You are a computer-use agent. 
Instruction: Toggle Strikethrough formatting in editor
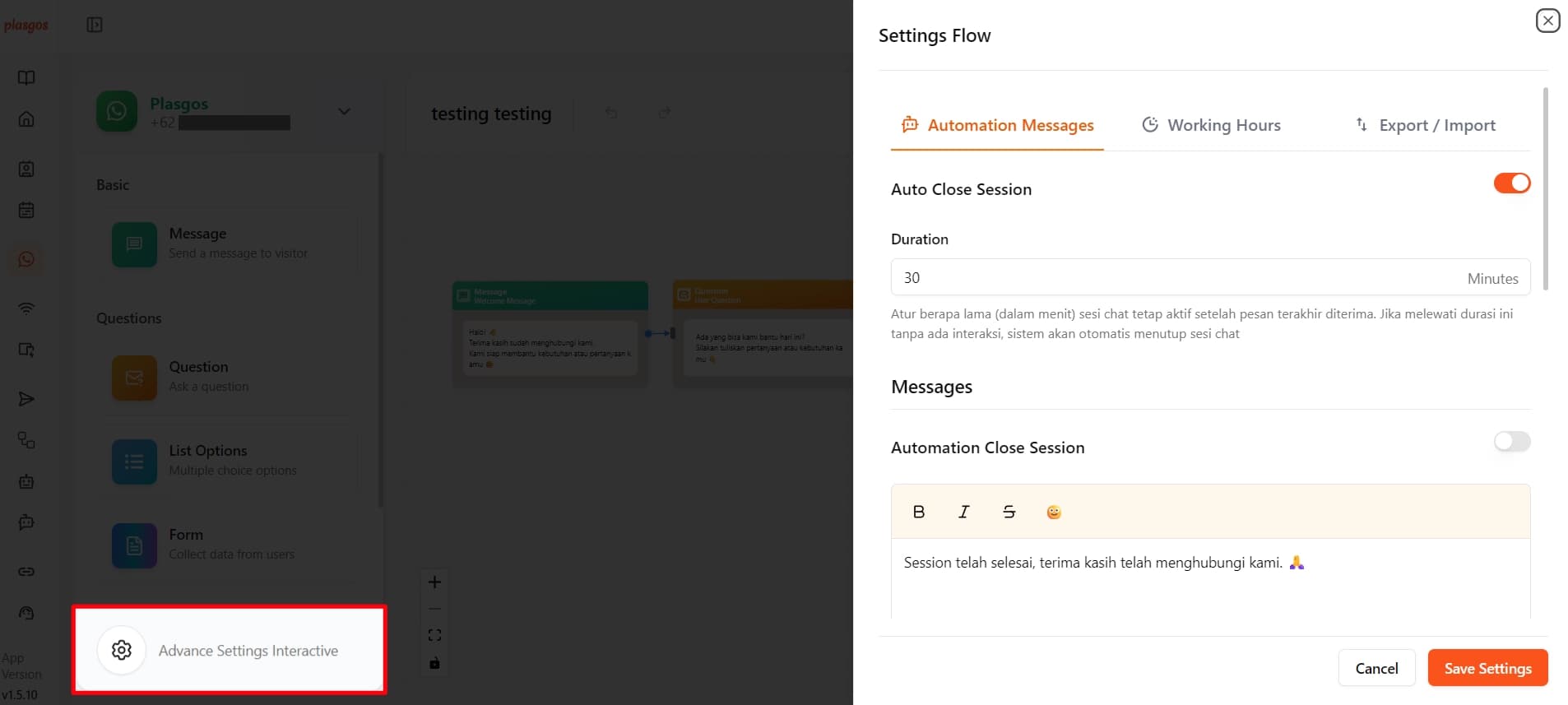coord(1009,512)
